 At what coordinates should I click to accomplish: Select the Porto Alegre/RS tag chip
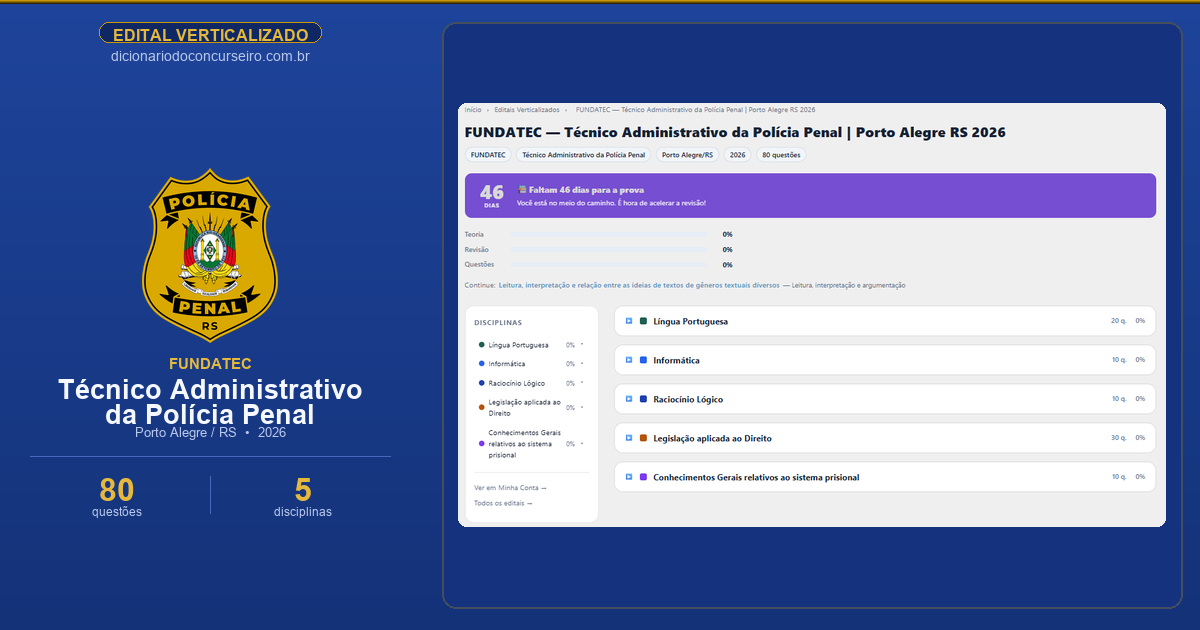click(688, 155)
